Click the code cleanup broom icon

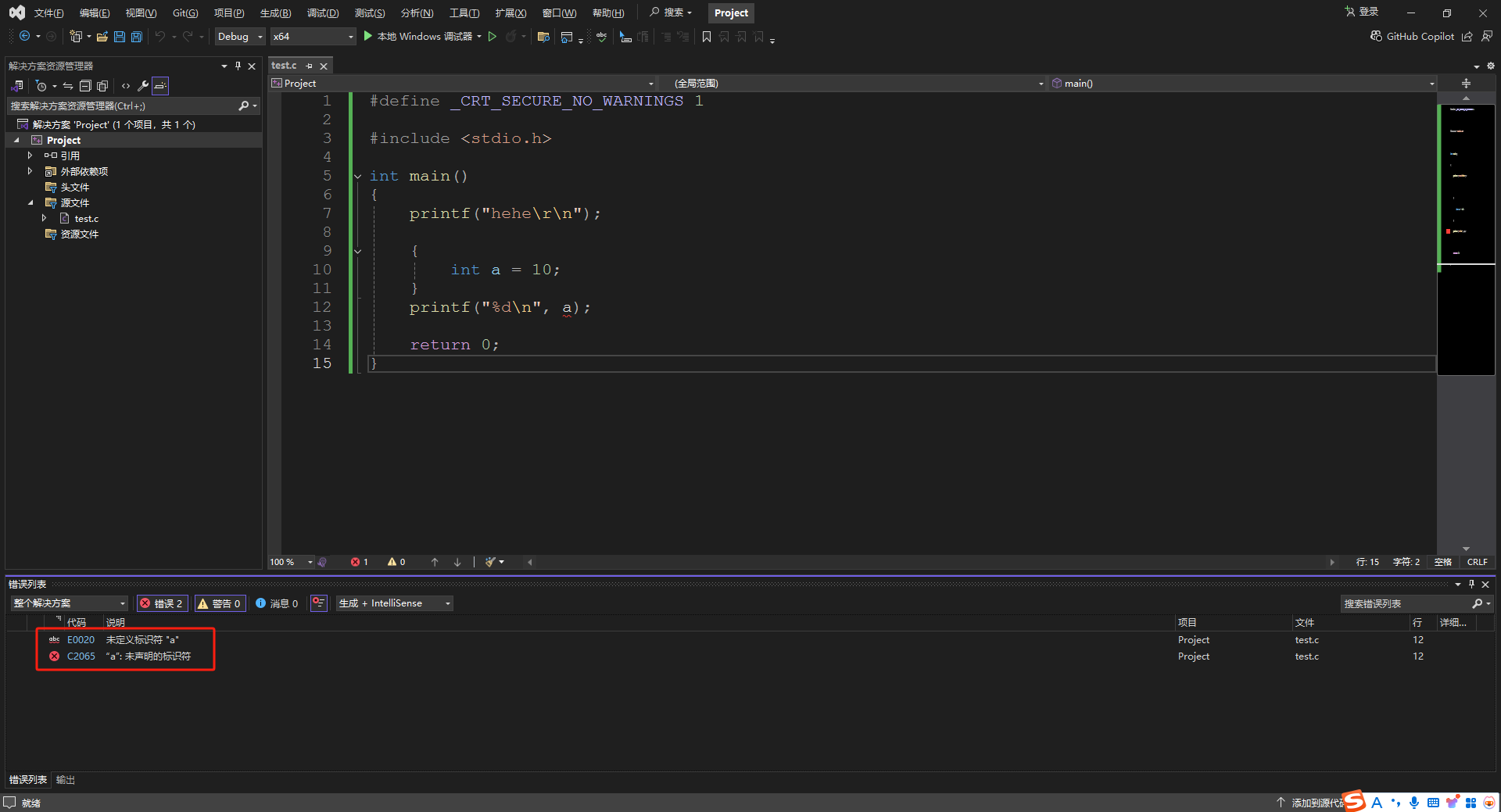[490, 562]
